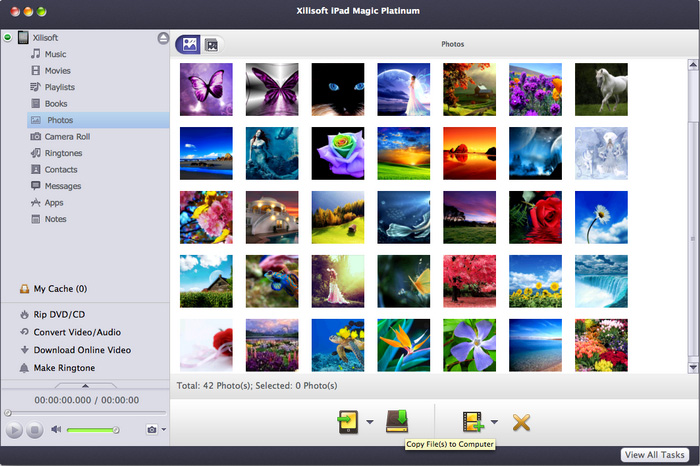Eject the Xilisoft device

[x=163, y=38]
